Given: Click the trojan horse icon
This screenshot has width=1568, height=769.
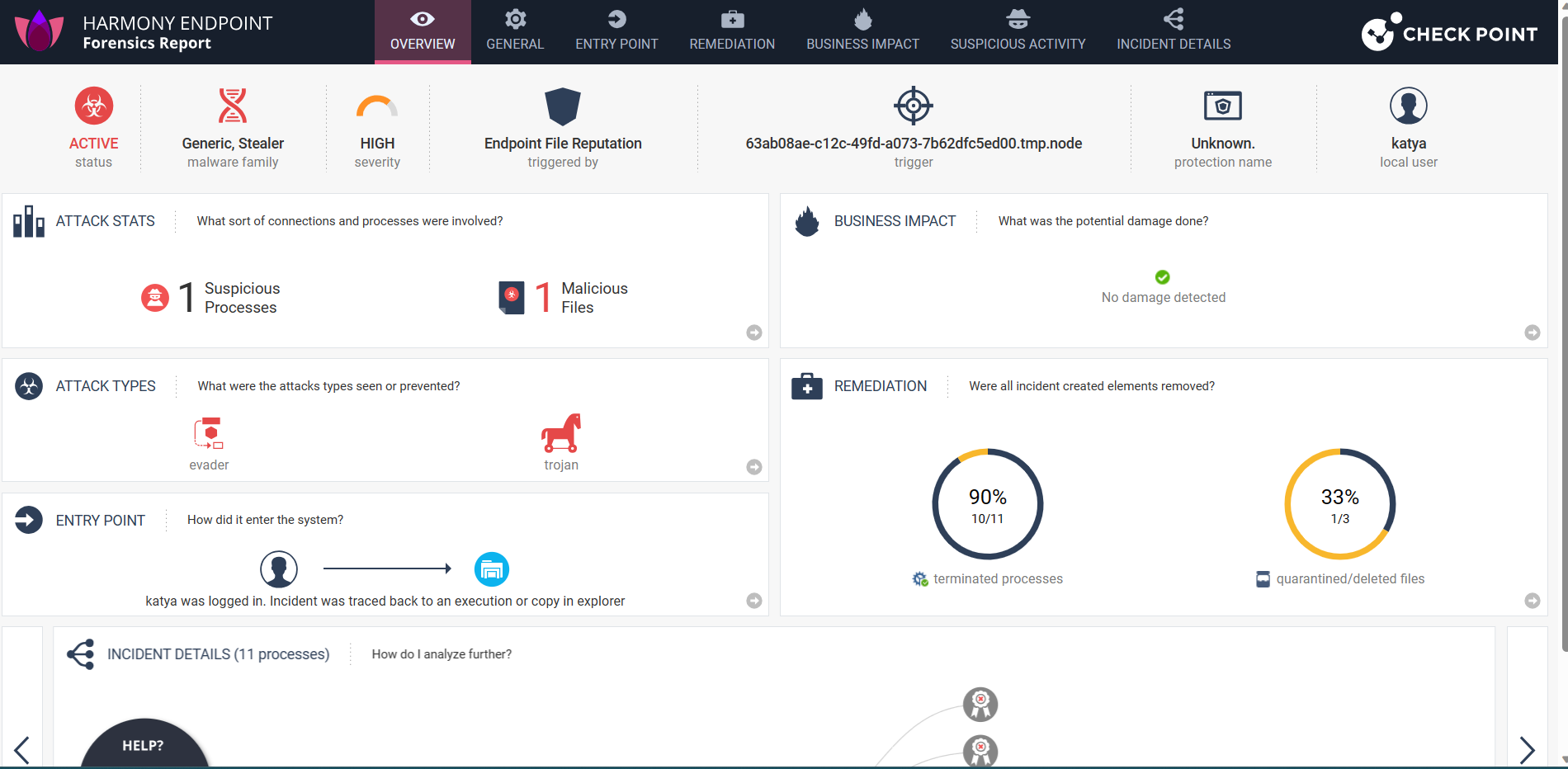Looking at the screenshot, I should [x=561, y=433].
